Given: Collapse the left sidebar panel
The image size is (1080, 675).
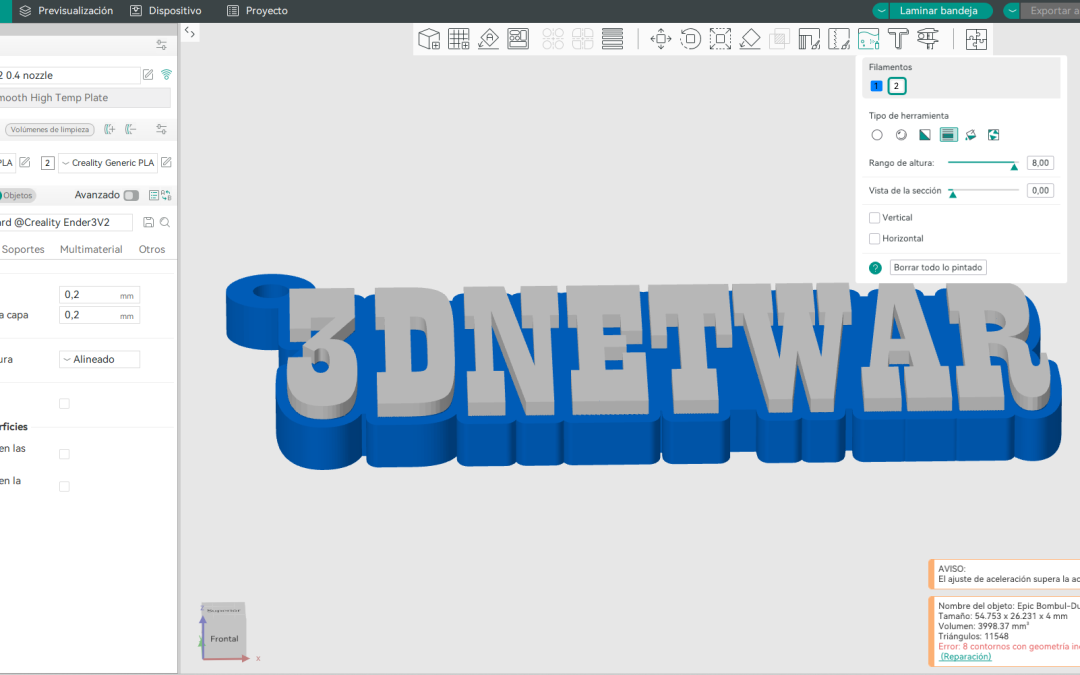Looking at the screenshot, I should (189, 32).
